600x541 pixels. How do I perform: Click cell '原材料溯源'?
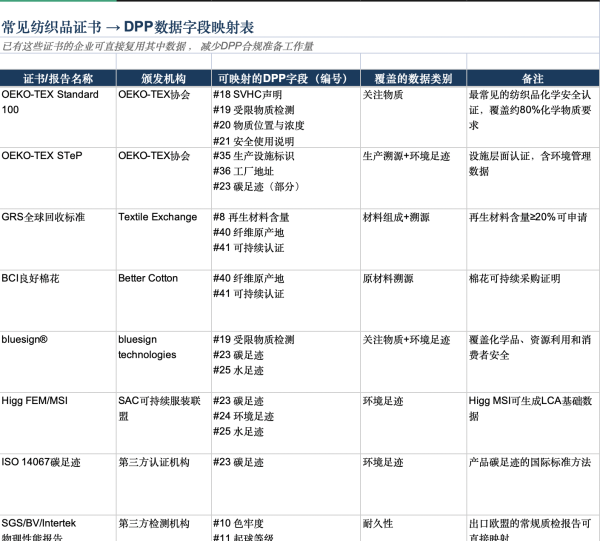pyautogui.click(x=413, y=301)
